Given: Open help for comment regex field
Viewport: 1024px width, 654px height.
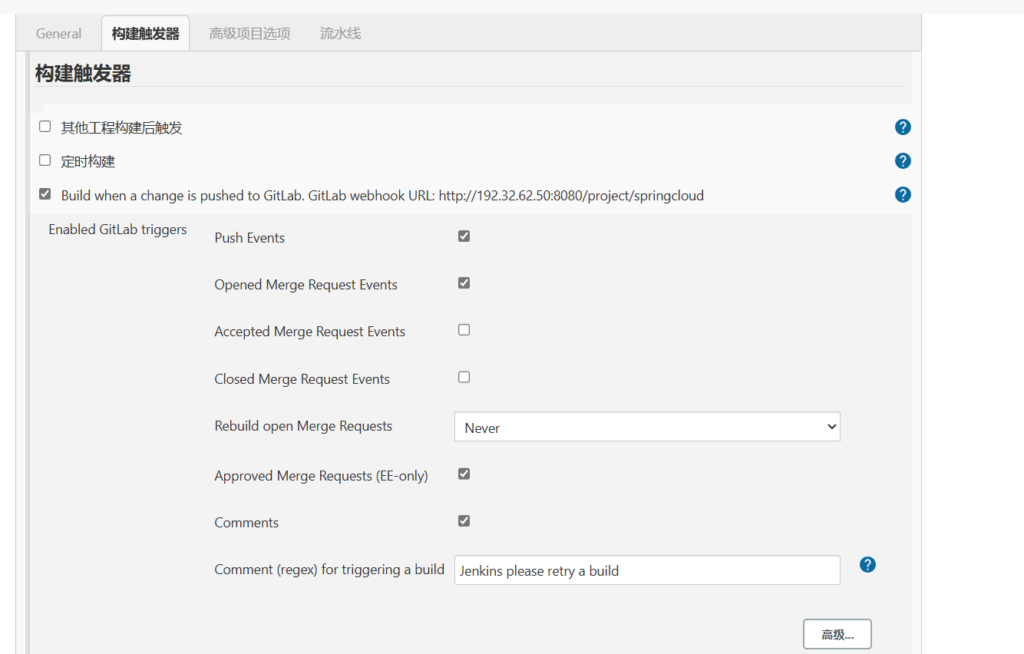Looking at the screenshot, I should coord(867,565).
